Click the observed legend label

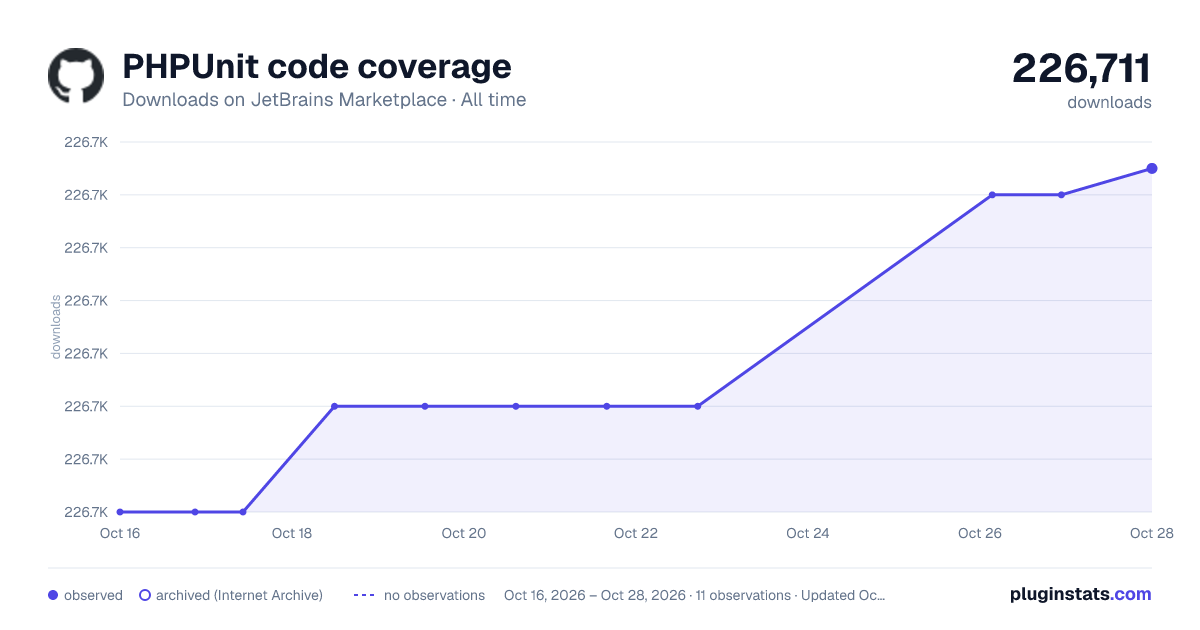click(93, 595)
